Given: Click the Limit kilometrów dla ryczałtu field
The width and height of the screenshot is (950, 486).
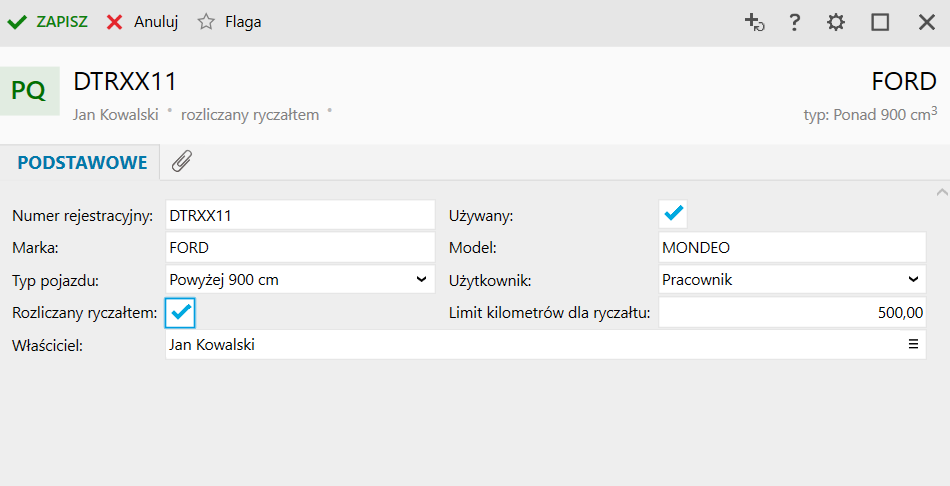Looking at the screenshot, I should tap(791, 313).
